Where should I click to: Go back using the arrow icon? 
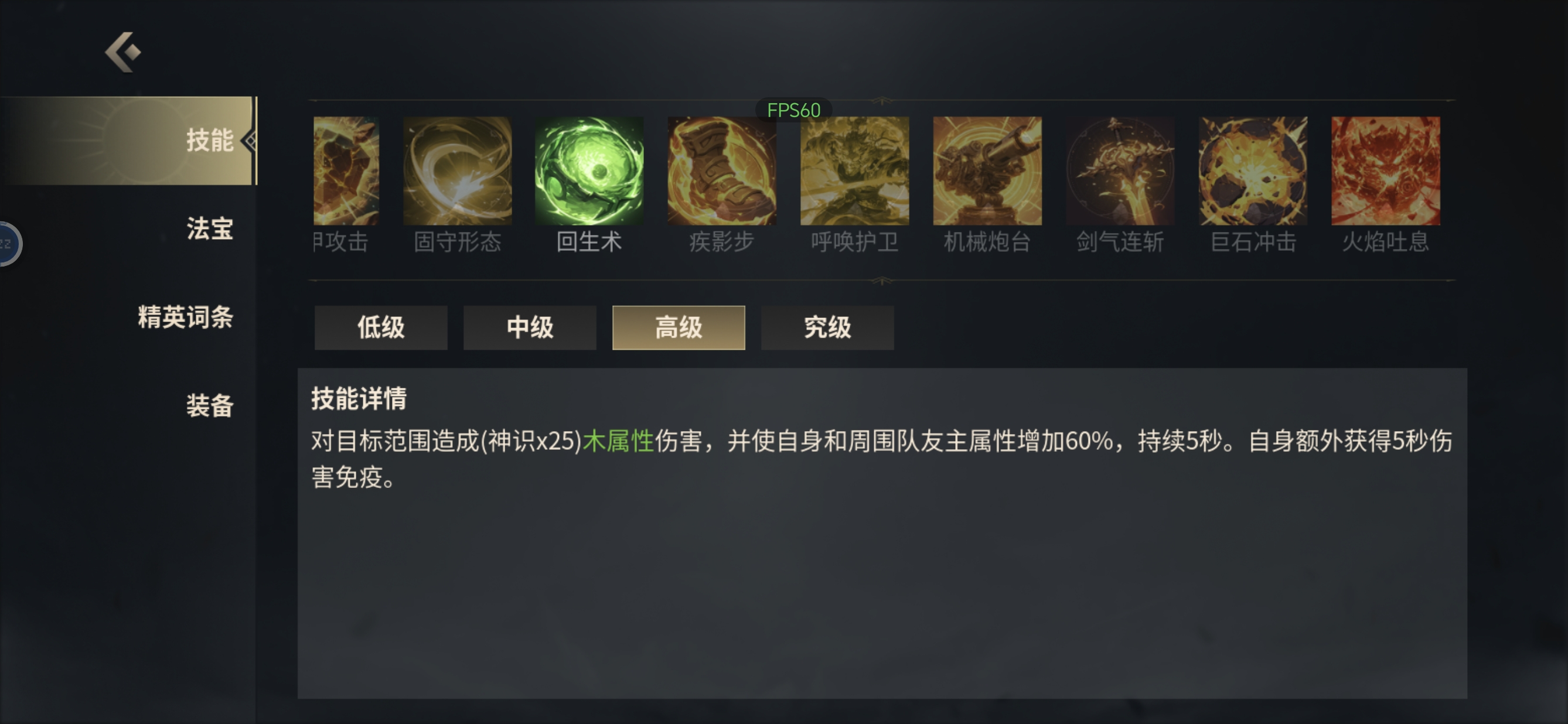124,52
